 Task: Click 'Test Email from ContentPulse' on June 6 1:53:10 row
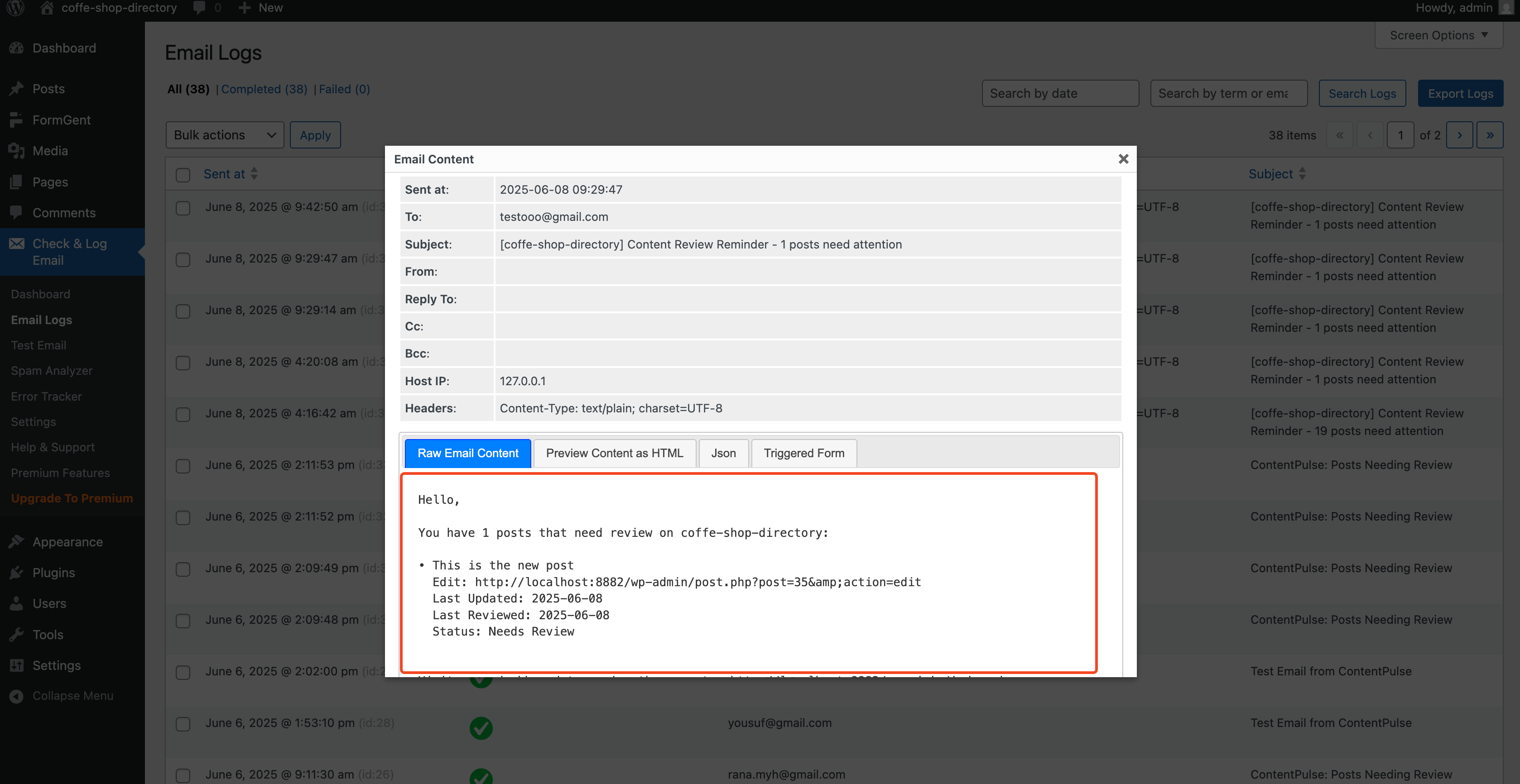tap(1331, 722)
